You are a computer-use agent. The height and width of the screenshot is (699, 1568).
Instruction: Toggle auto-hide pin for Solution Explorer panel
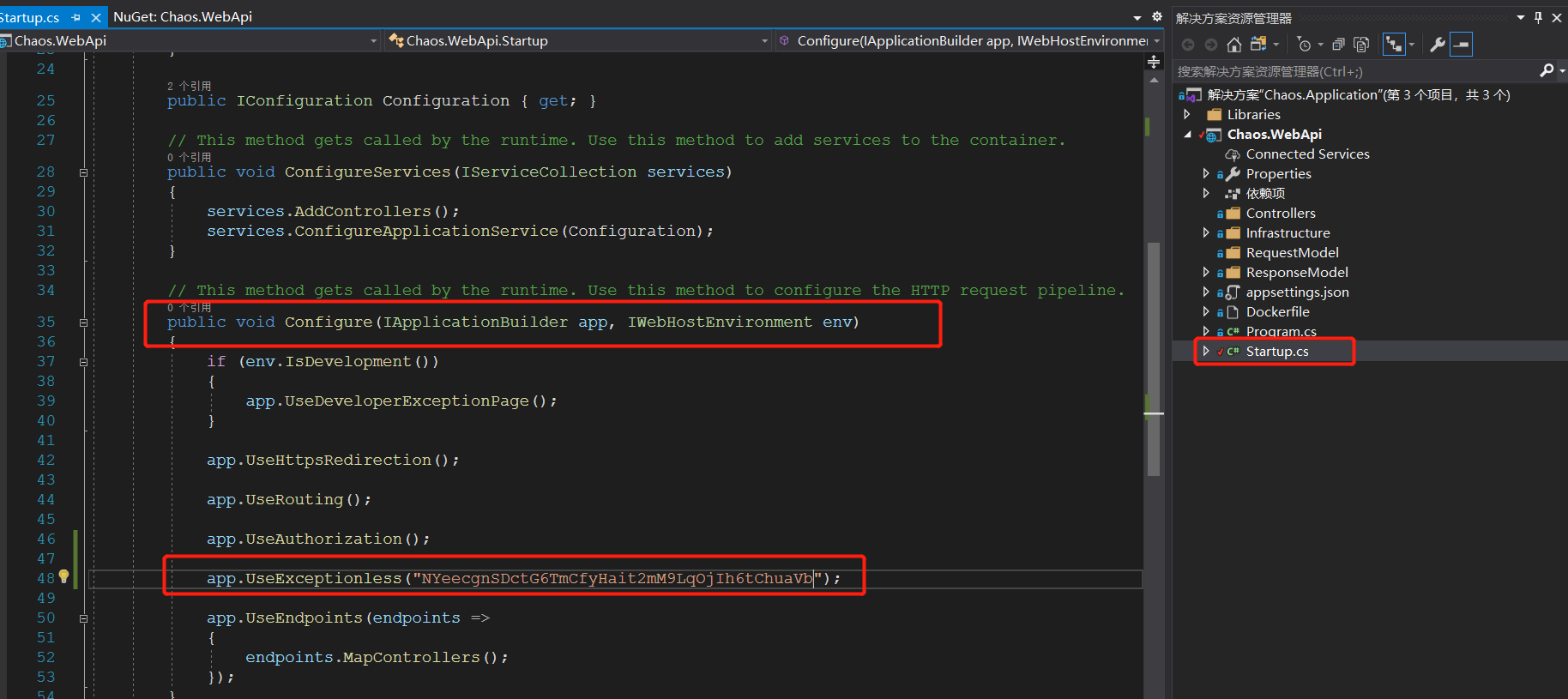tap(1538, 17)
